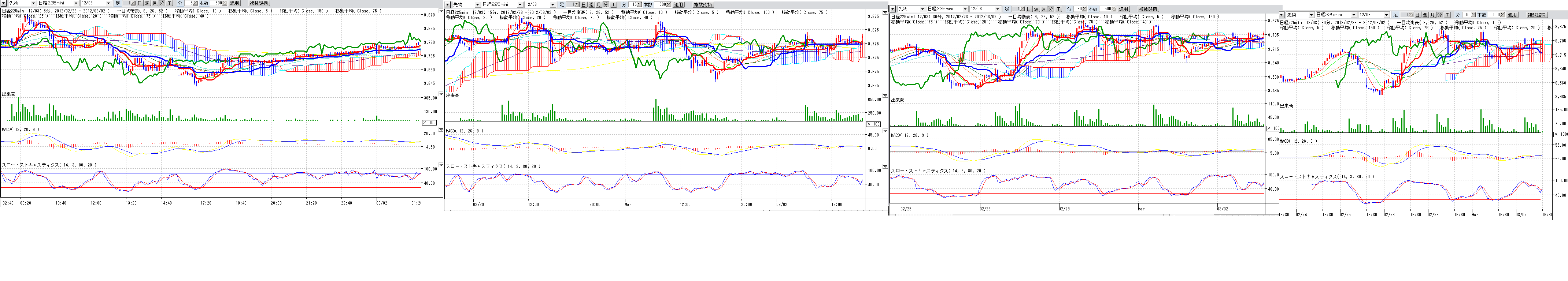Toggle ×100 volume box in 5-minute chart
The height and width of the screenshot is (281, 1568).
[429, 122]
